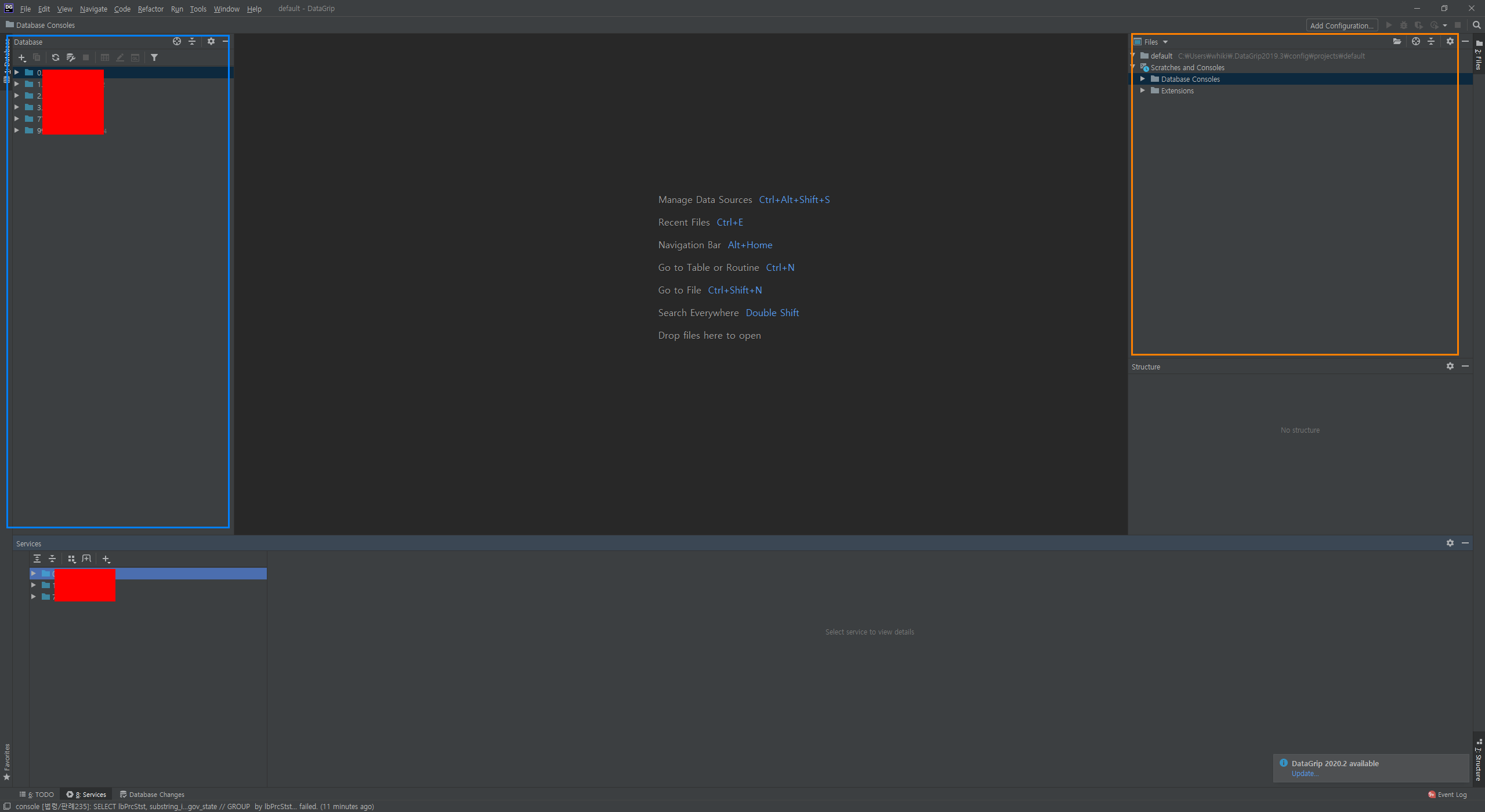1485x812 pixels.
Task: Click Open in New Tab icon in Services
Action: (86, 559)
